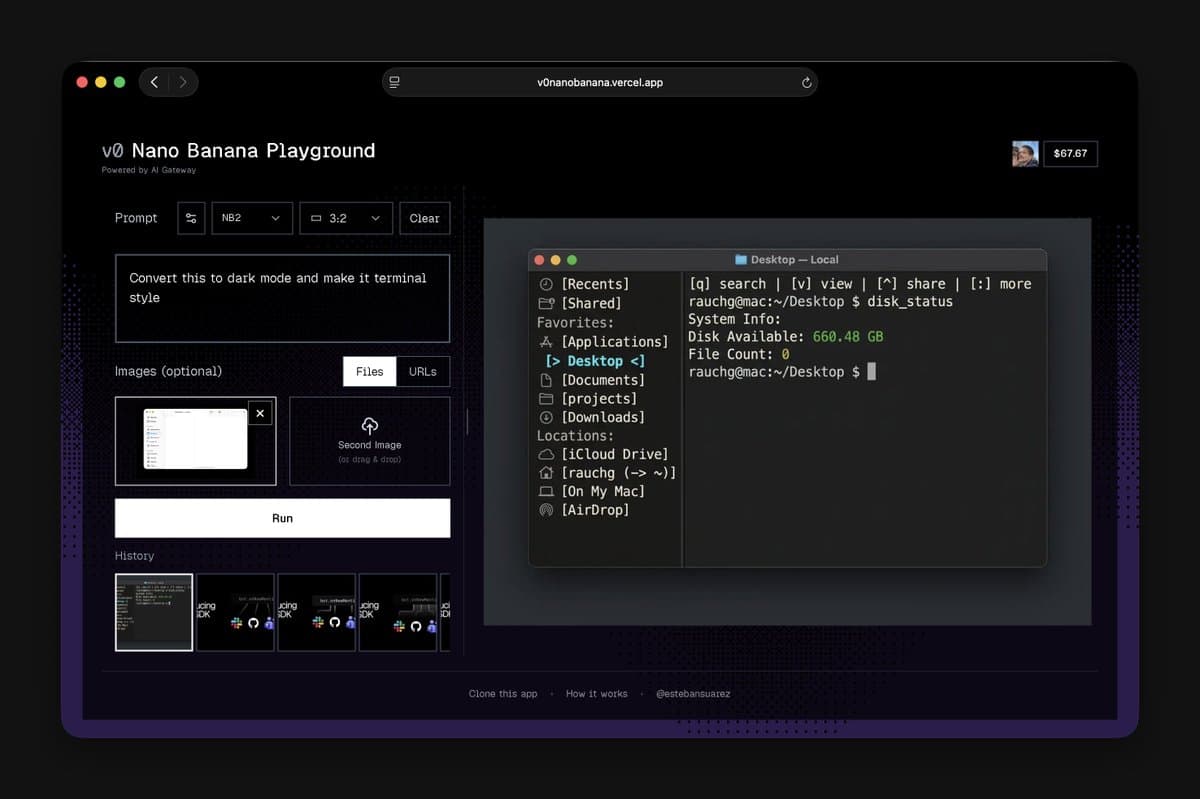The width and height of the screenshot is (1200, 799).
Task: Check the $67.67 credits balance
Action: point(1071,153)
